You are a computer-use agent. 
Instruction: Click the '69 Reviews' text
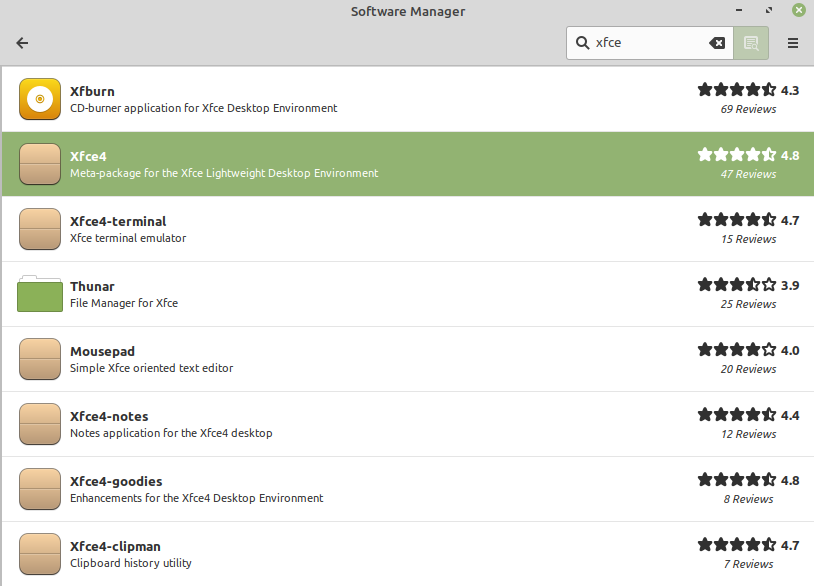click(x=748, y=109)
